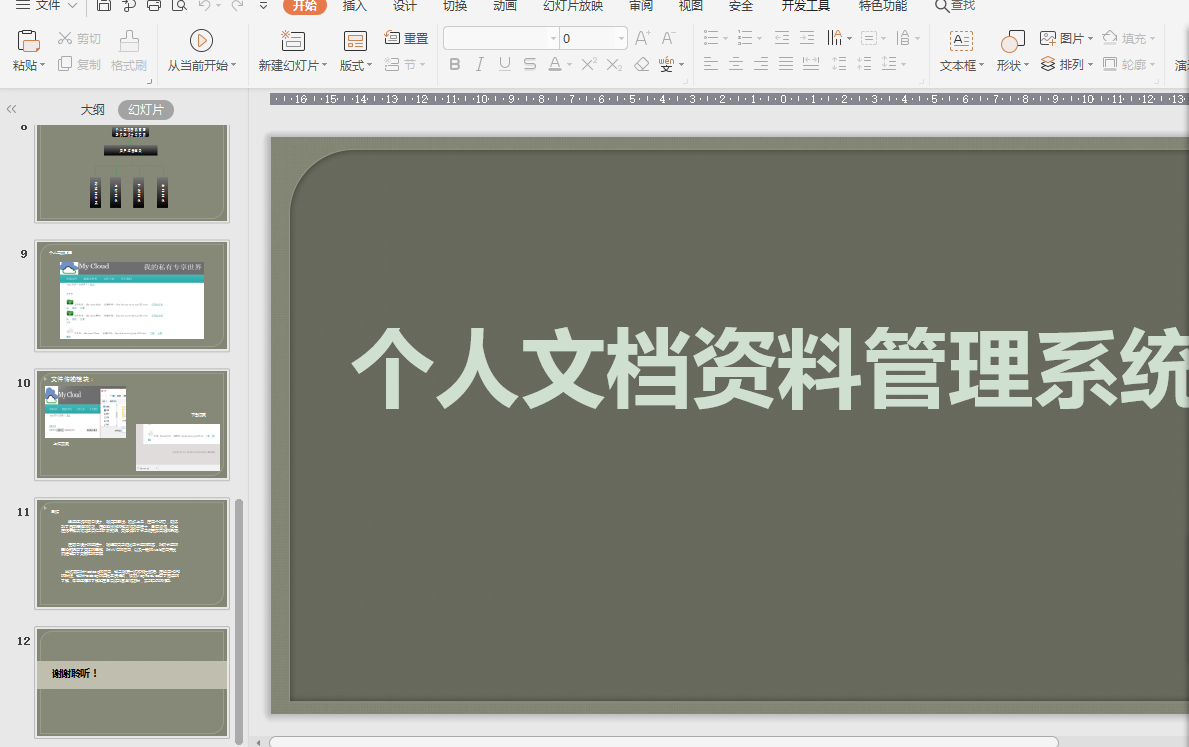The width and height of the screenshot is (1189, 747).
Task: Click the Paste clipboard icon
Action: click(28, 40)
